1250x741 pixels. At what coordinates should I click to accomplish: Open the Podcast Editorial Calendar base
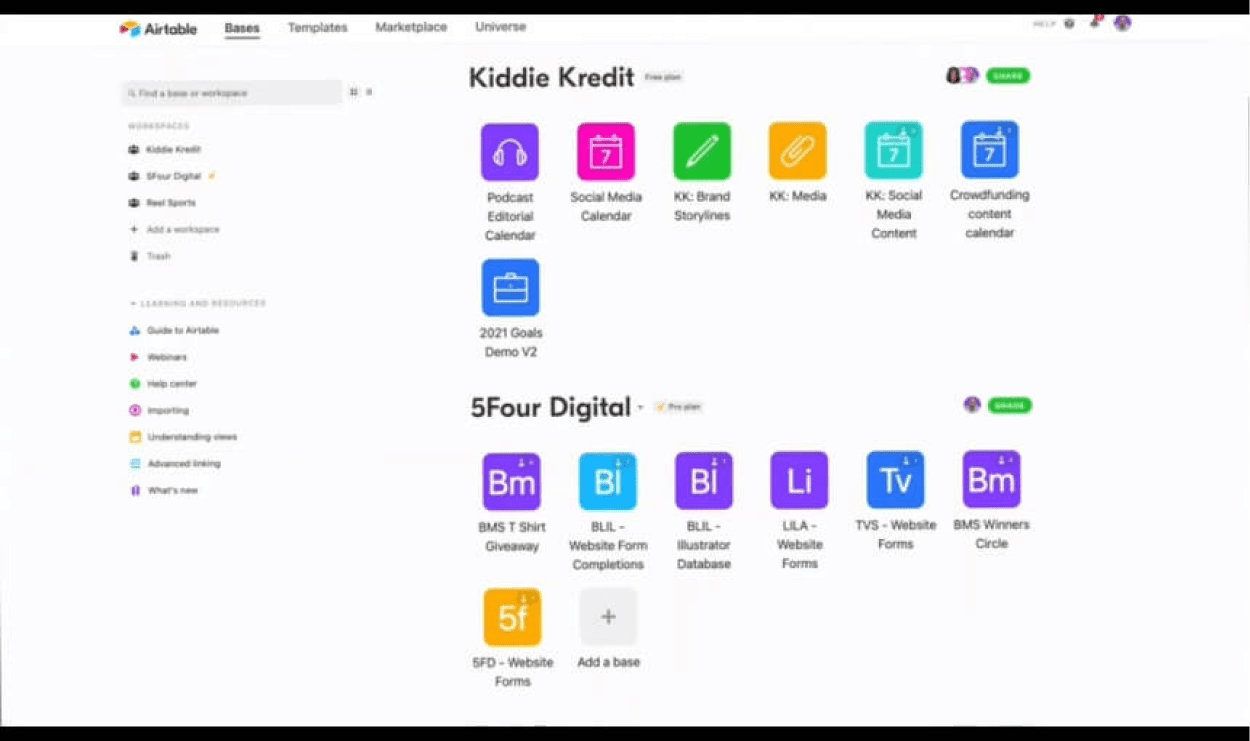pyautogui.click(x=510, y=153)
